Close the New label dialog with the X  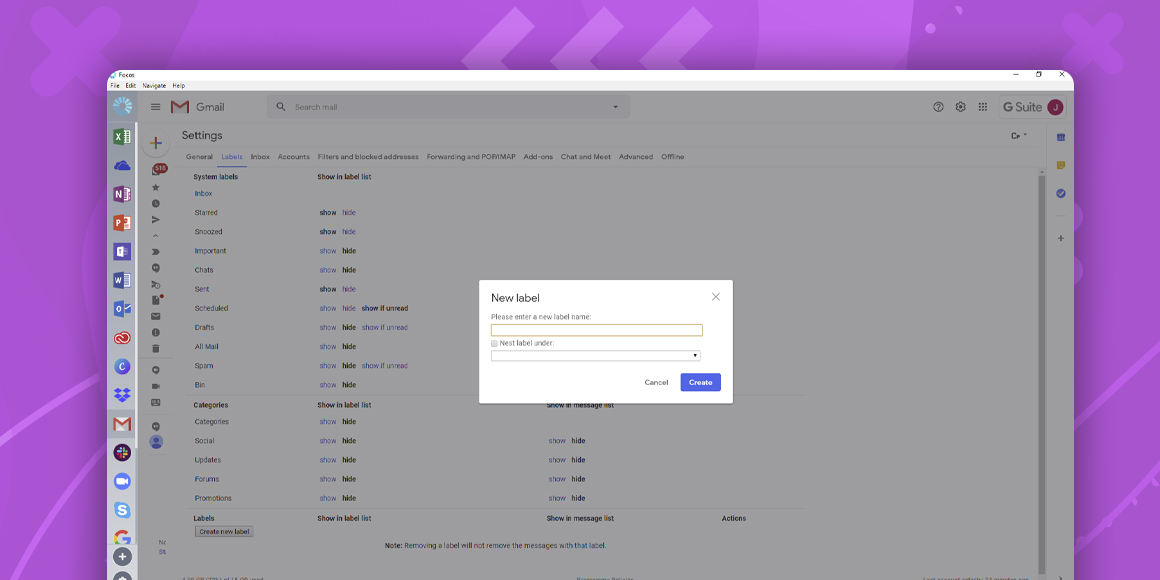coord(715,297)
